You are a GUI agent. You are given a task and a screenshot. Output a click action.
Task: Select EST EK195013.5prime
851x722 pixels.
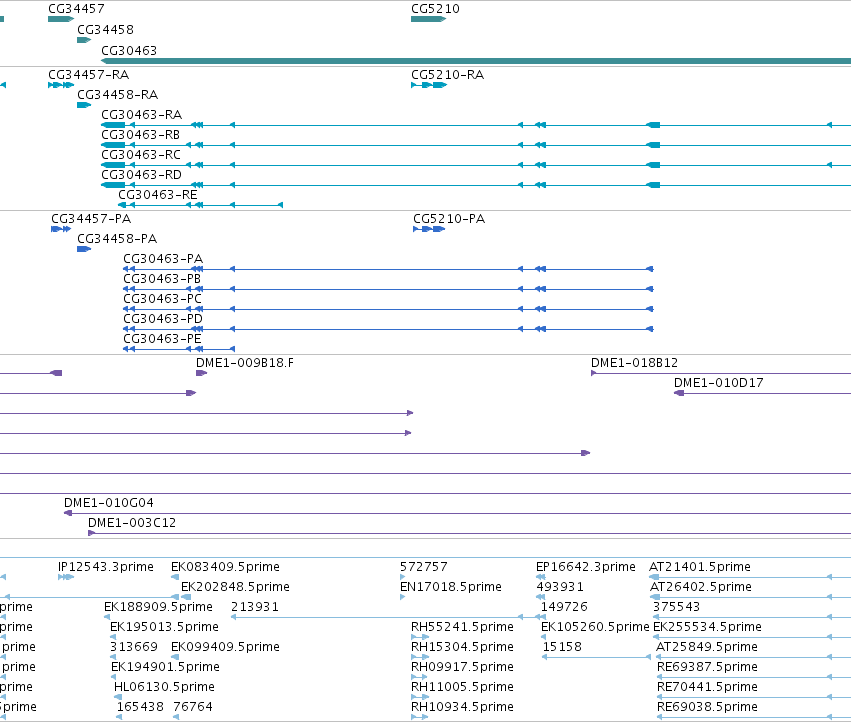pos(164,627)
